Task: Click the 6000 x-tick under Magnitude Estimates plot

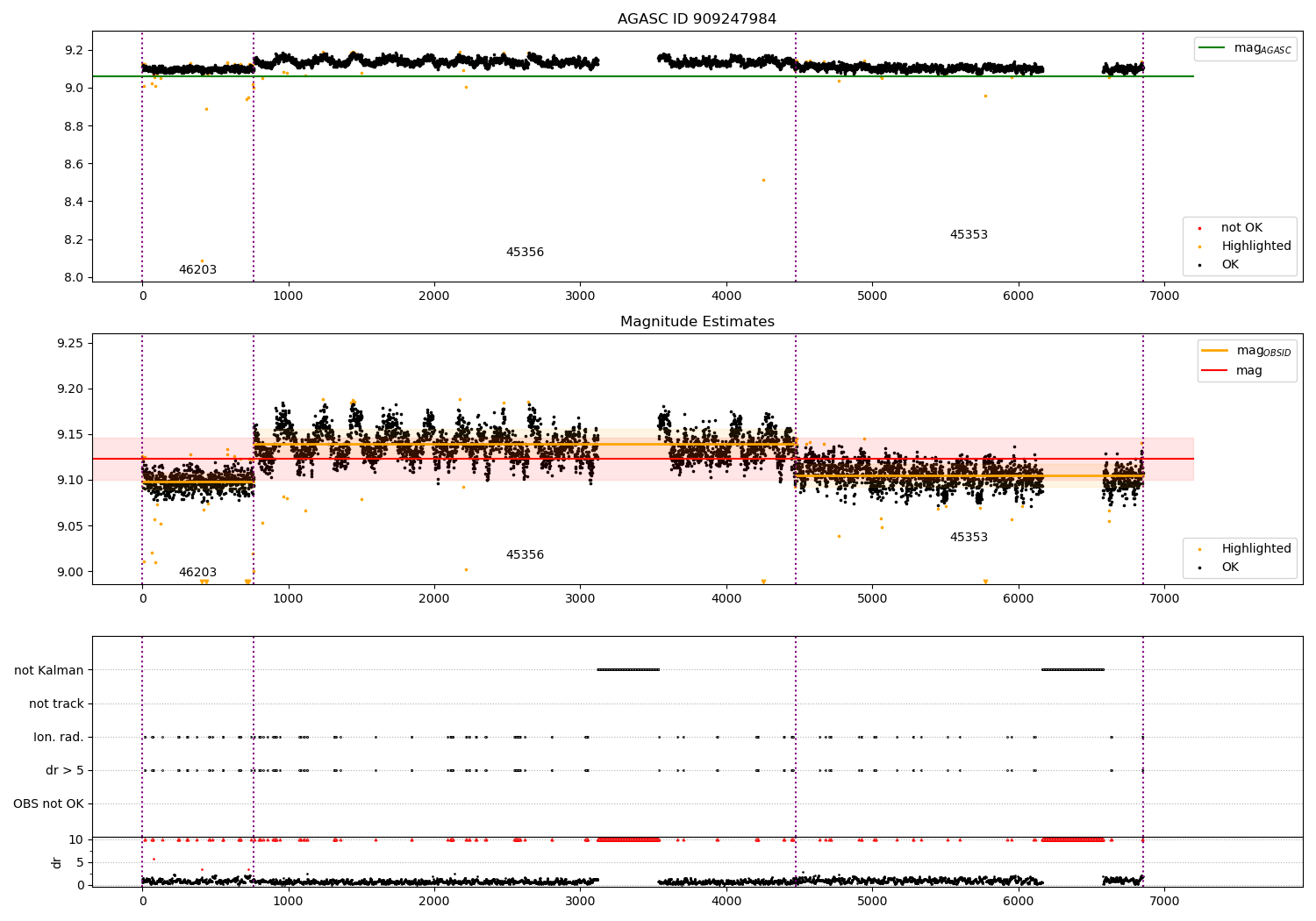Action: pos(1019,599)
